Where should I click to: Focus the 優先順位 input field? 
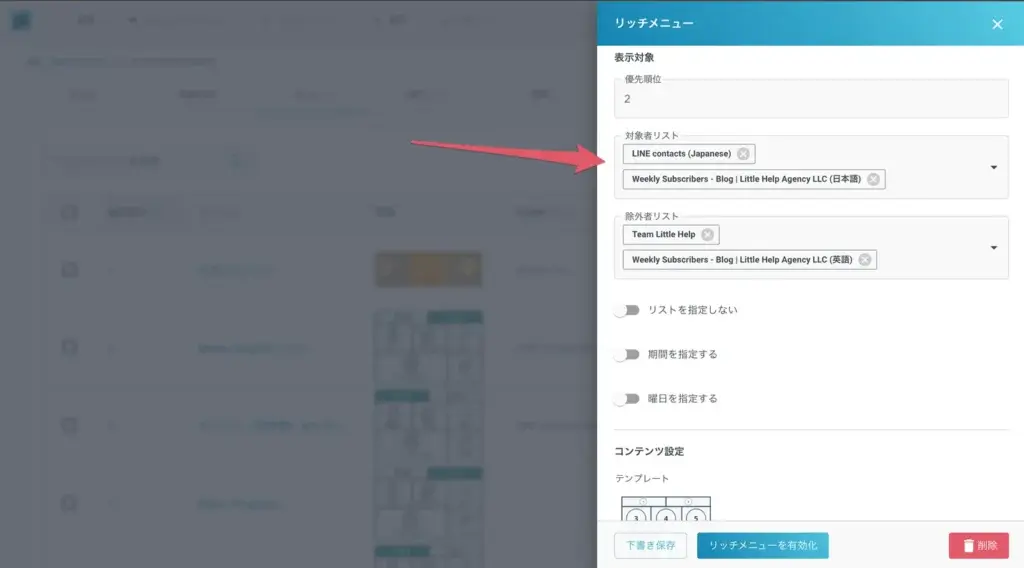point(810,99)
